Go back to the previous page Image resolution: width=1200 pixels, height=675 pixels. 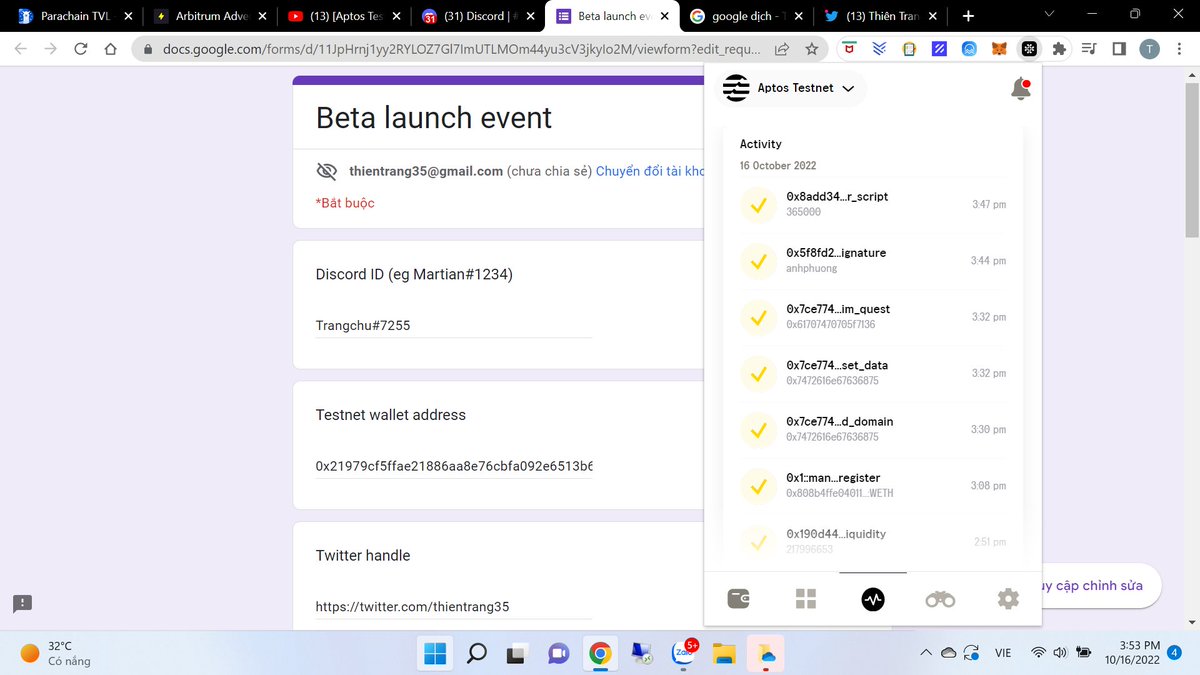[20, 48]
